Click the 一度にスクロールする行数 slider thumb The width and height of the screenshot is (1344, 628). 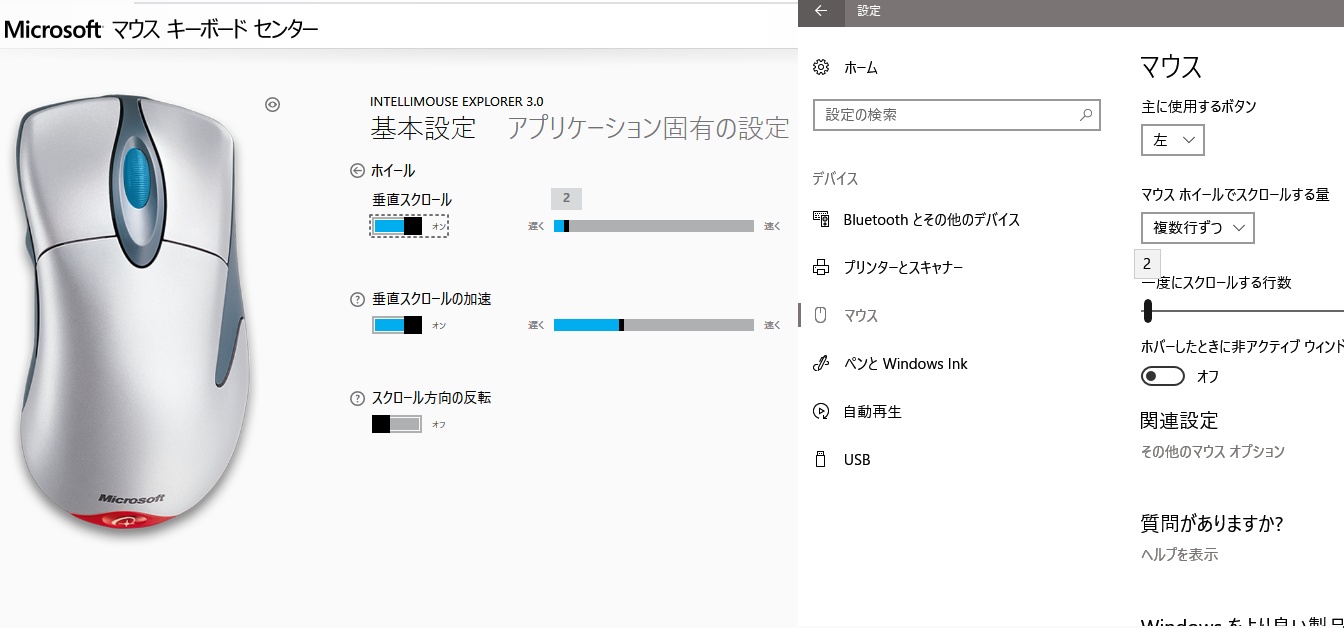click(x=1147, y=312)
